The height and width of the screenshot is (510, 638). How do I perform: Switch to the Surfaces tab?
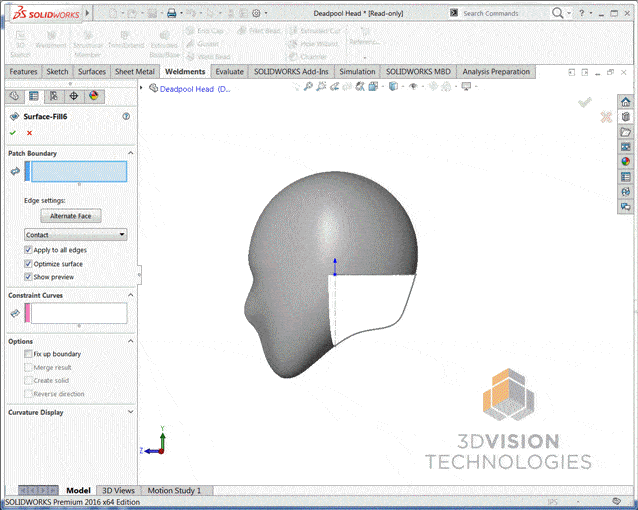(92, 72)
